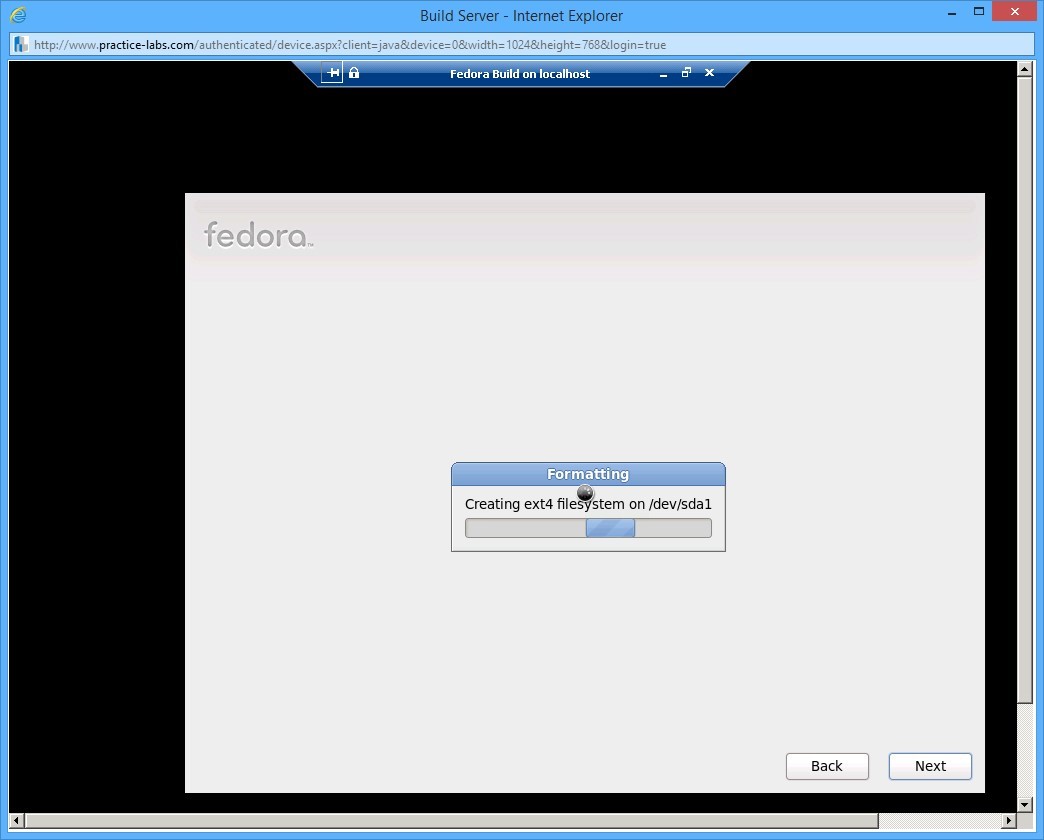Click the down arrow on the vertical scrollbar

(x=1023, y=805)
